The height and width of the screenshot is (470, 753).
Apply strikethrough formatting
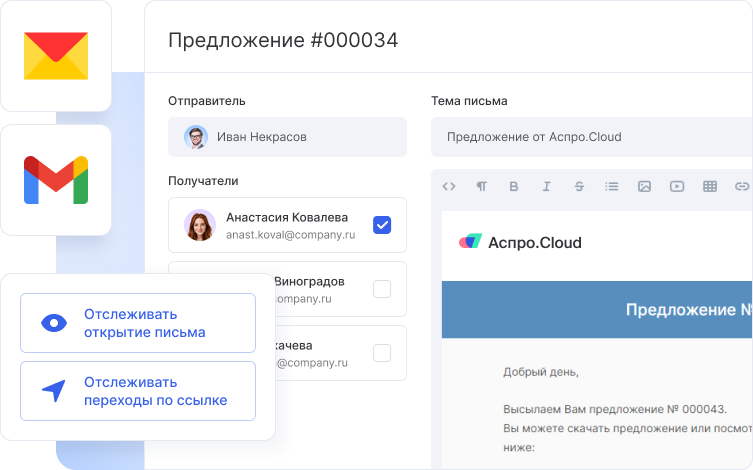tap(579, 186)
